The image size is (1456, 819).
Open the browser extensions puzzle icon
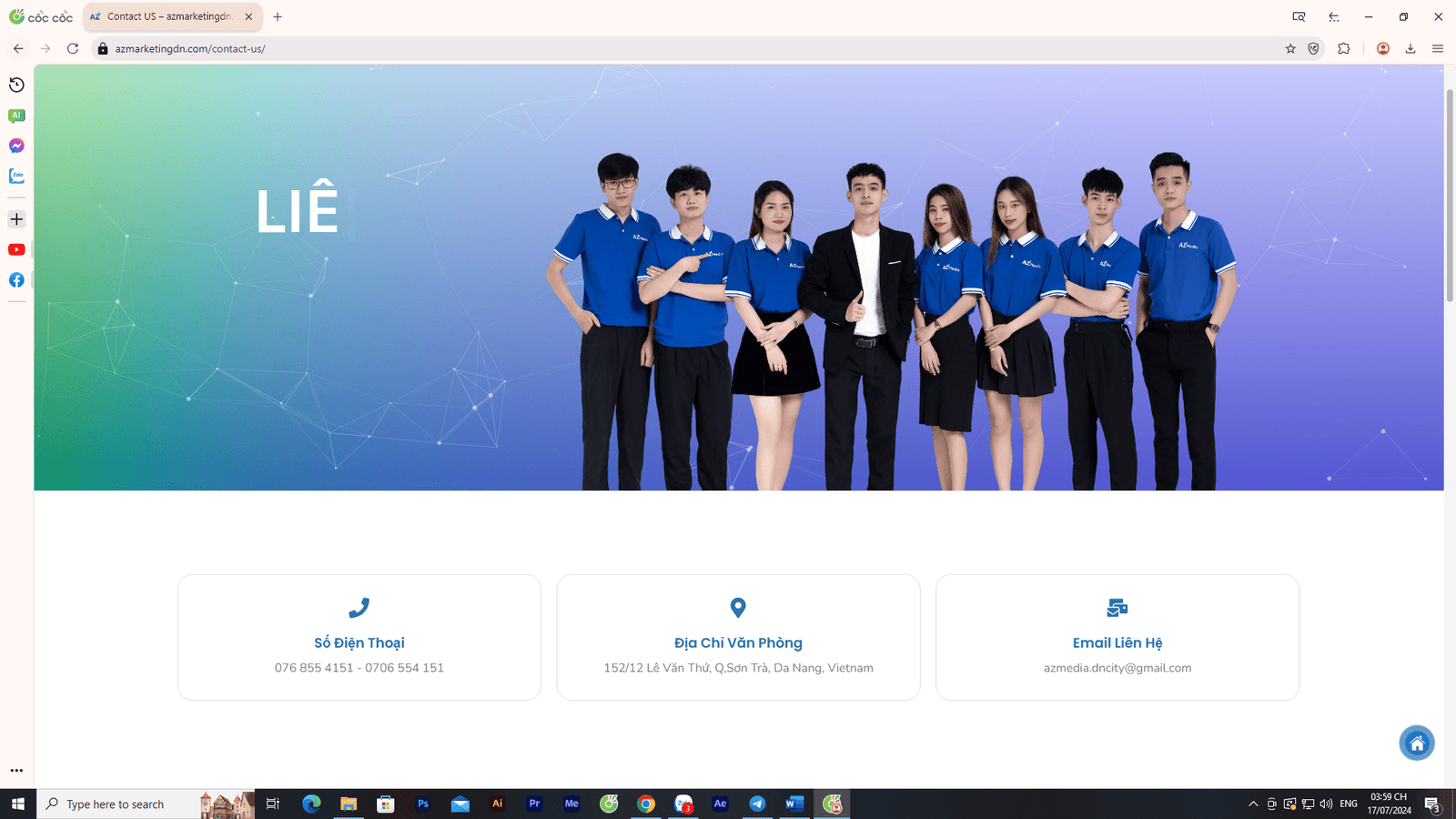click(1344, 49)
